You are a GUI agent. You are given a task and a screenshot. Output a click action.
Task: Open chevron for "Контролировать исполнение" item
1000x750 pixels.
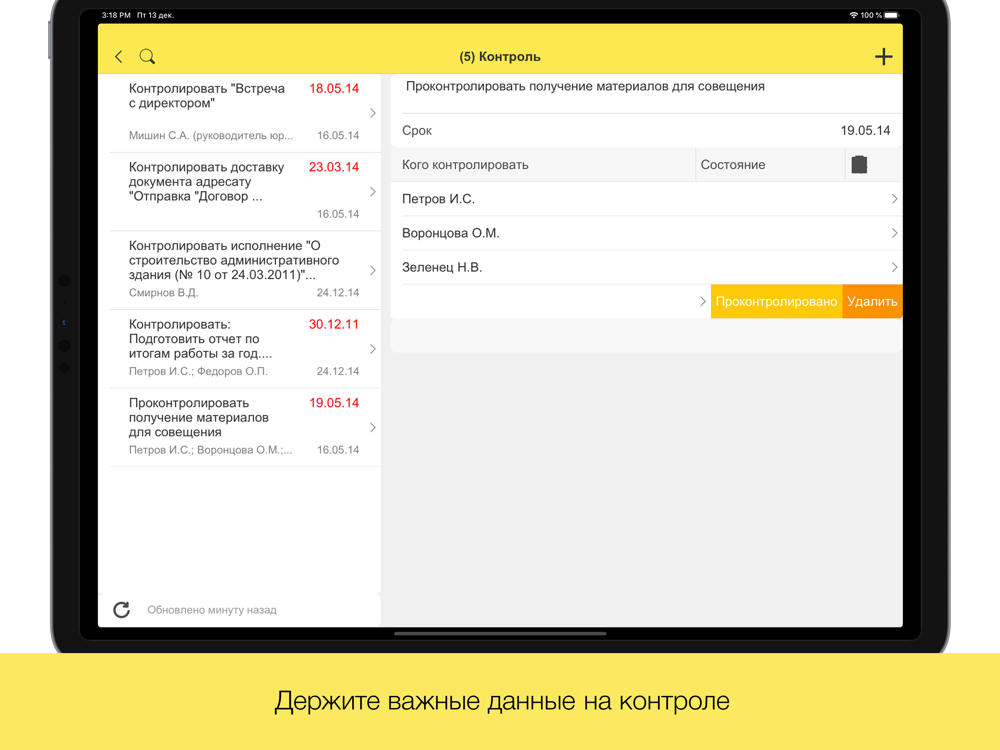(x=373, y=270)
